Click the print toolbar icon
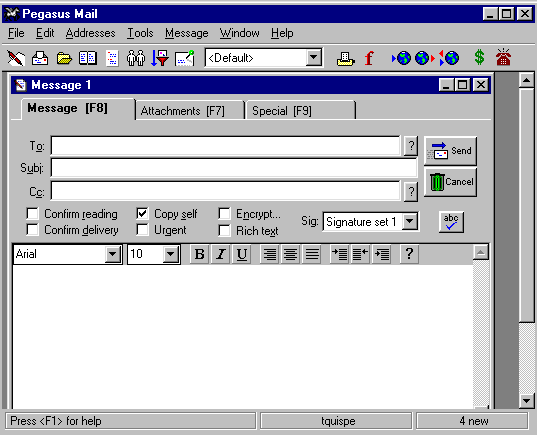This screenshot has width=537, height=435. 345,59
